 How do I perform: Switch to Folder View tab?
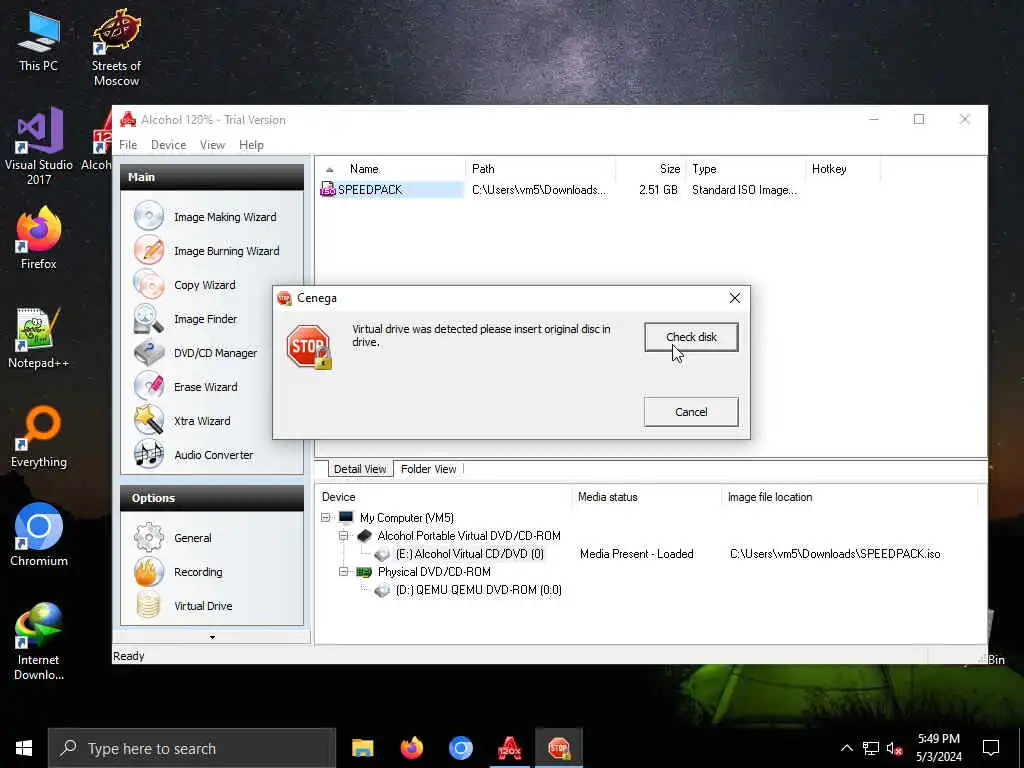coord(428,469)
